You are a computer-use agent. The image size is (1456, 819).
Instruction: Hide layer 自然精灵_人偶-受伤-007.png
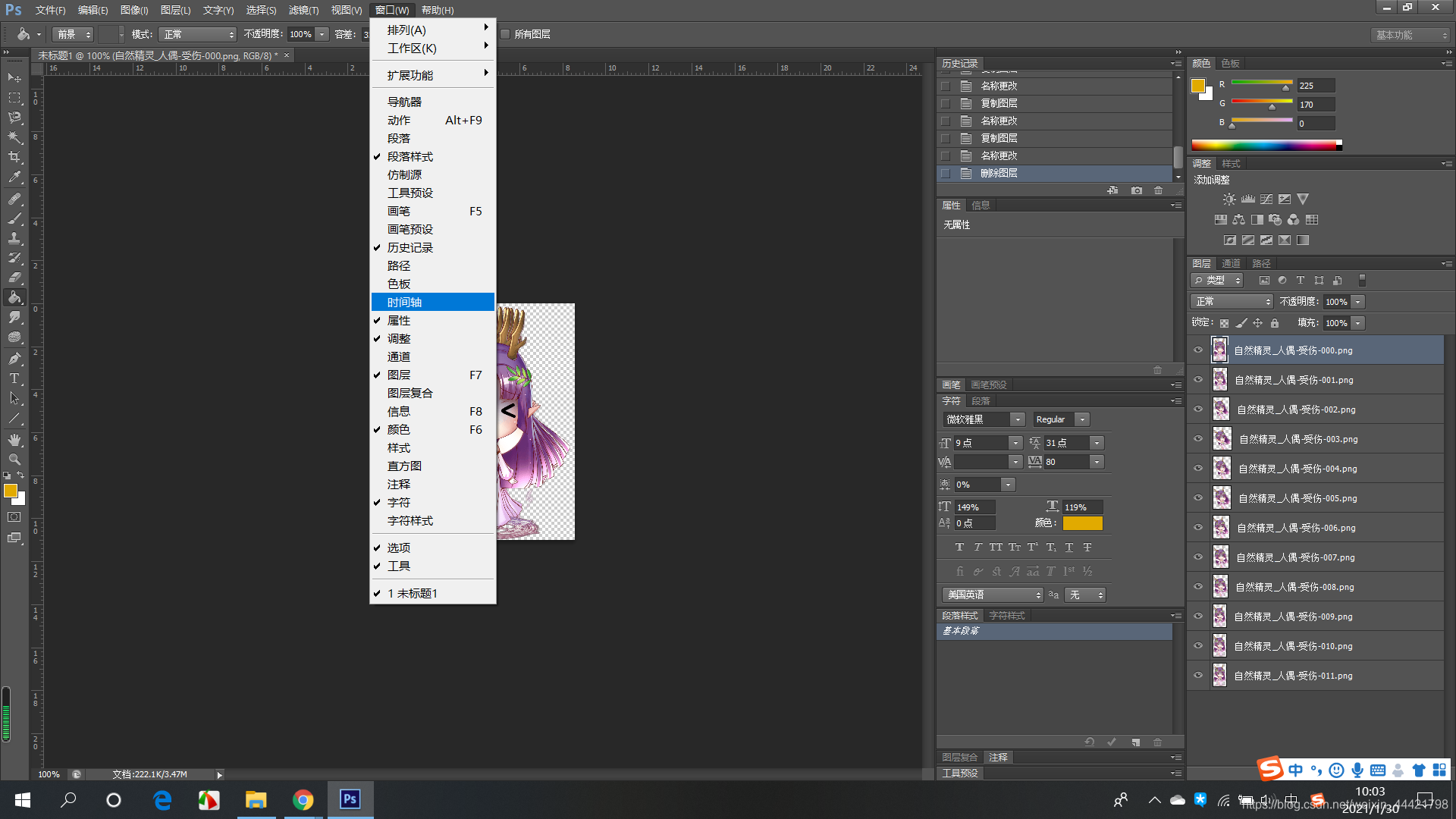(x=1198, y=557)
